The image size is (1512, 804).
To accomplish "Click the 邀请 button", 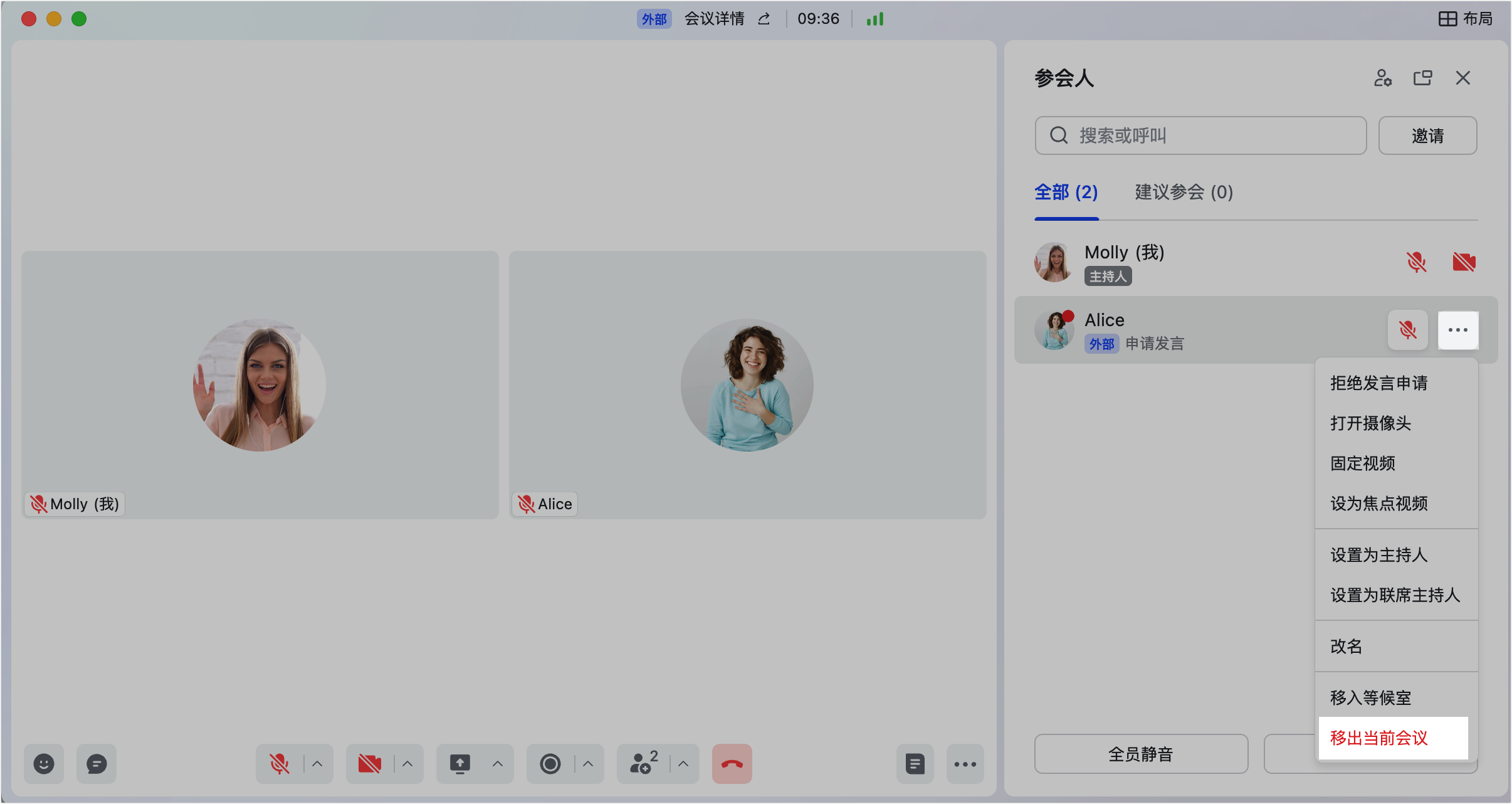I will (1427, 135).
